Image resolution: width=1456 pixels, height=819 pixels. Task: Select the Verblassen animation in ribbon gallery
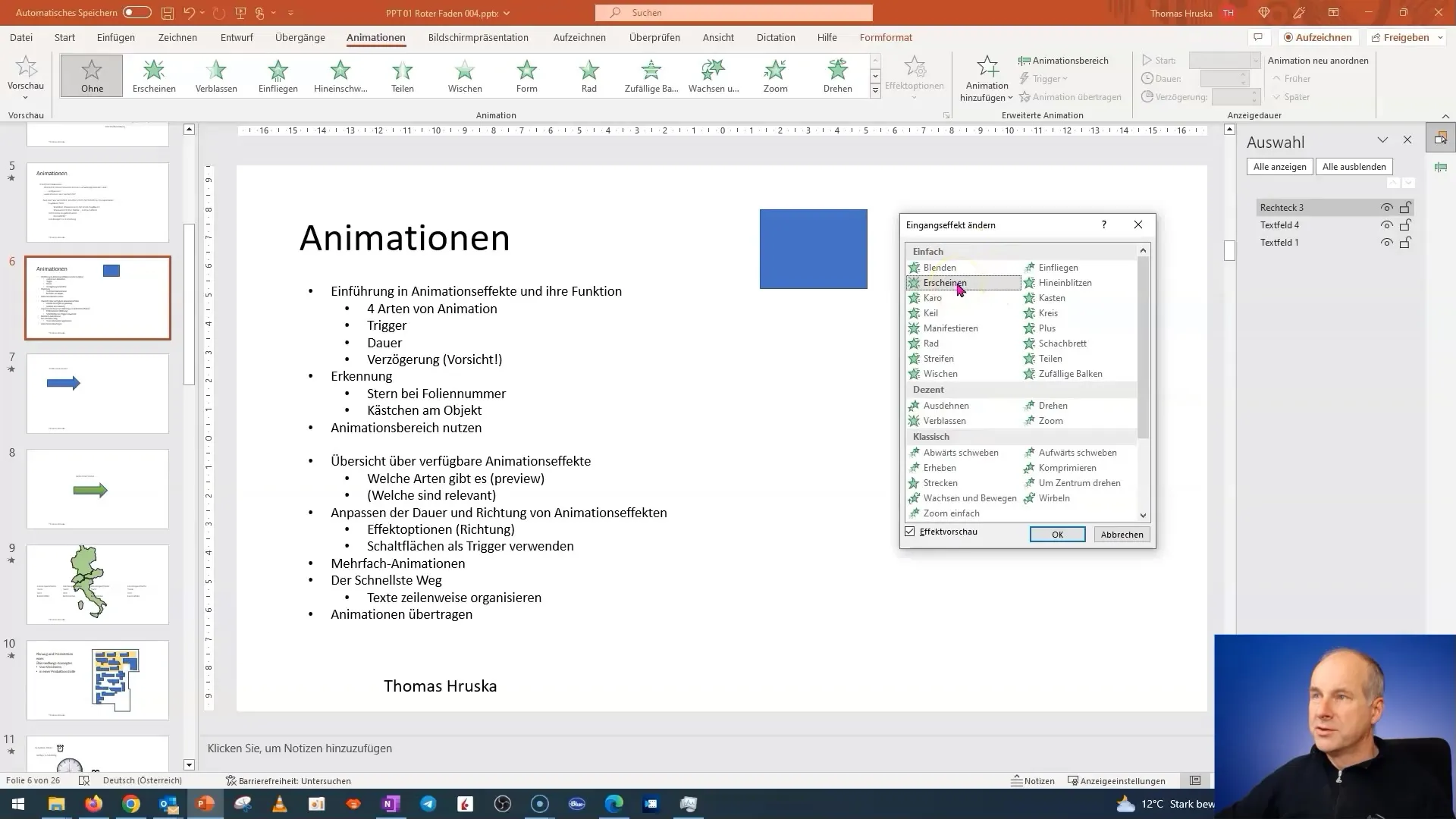(x=216, y=76)
